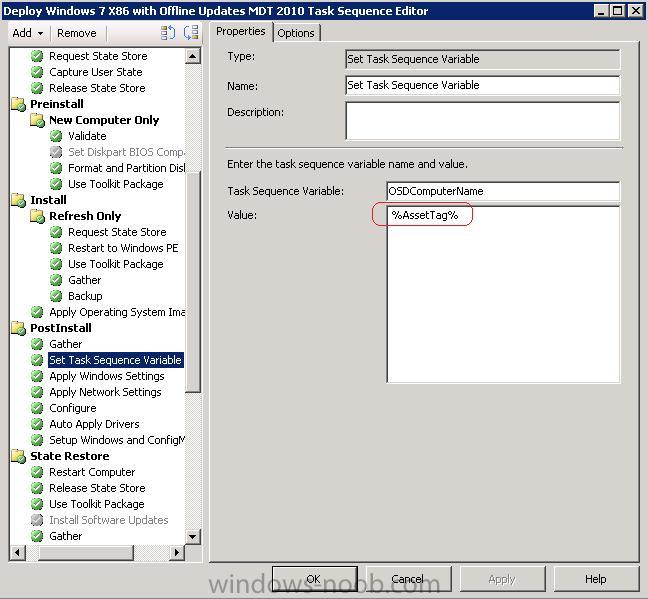Select the Use Toolkit Package step under New Computer Only
Image resolution: width=648 pixels, height=599 pixels.
coord(115,184)
